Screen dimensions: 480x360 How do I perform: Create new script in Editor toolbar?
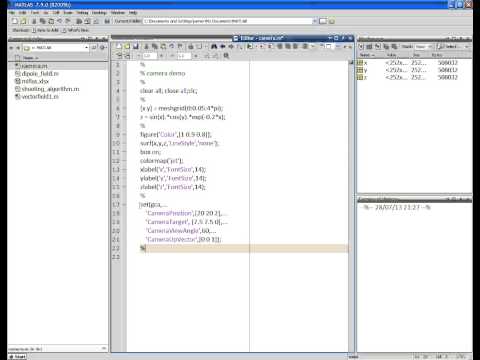pyautogui.click(x=119, y=46)
